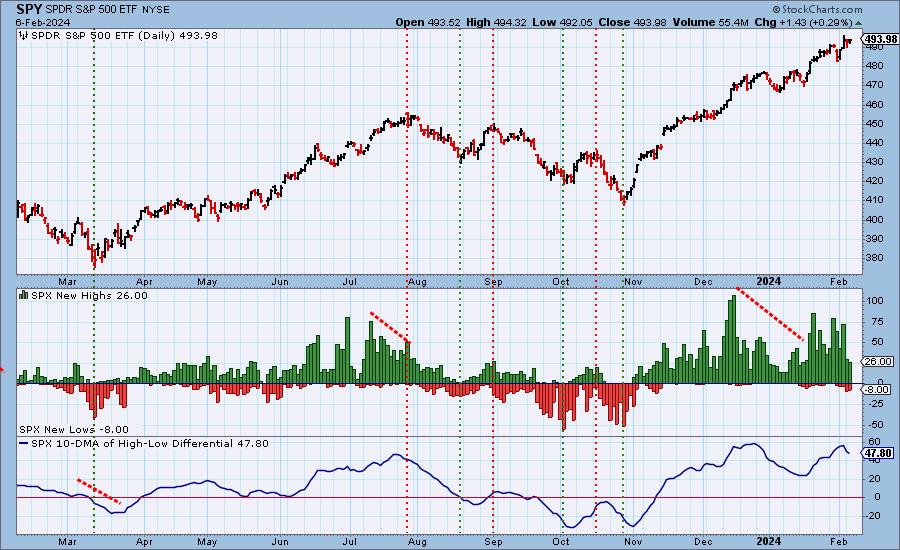The image size is (900, 550).
Task: Click the candlestick icon beside SPDR S&P 500 ETF (Daily)
Action: (24, 36)
